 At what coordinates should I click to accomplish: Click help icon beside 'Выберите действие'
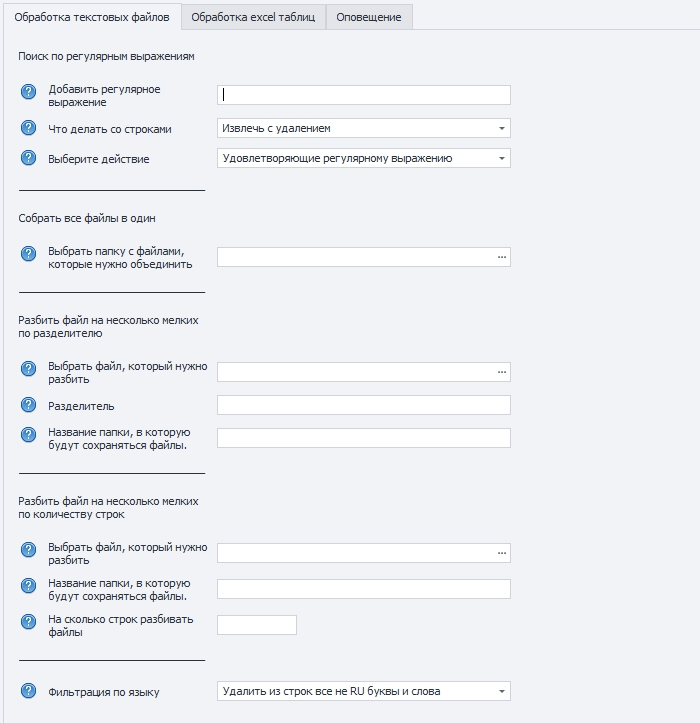coord(28,158)
